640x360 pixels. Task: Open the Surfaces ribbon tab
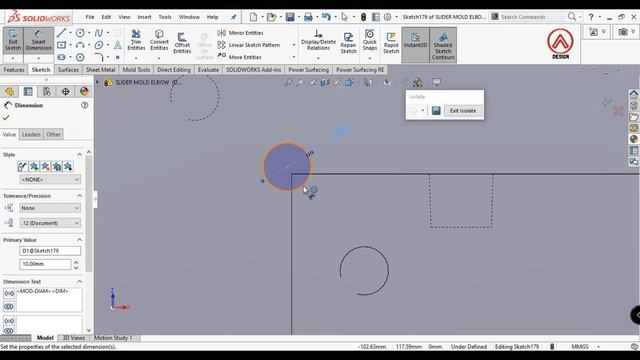(68, 70)
